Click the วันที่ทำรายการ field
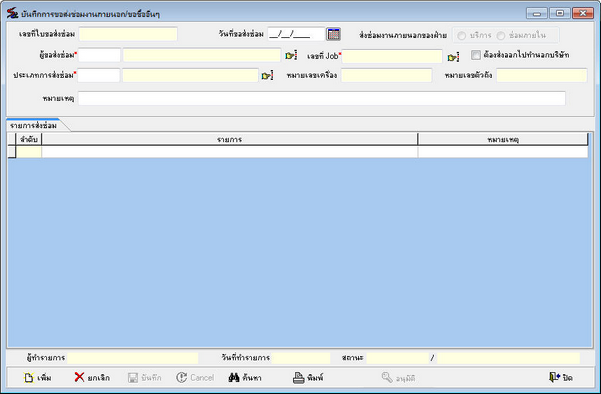 pos(301,358)
